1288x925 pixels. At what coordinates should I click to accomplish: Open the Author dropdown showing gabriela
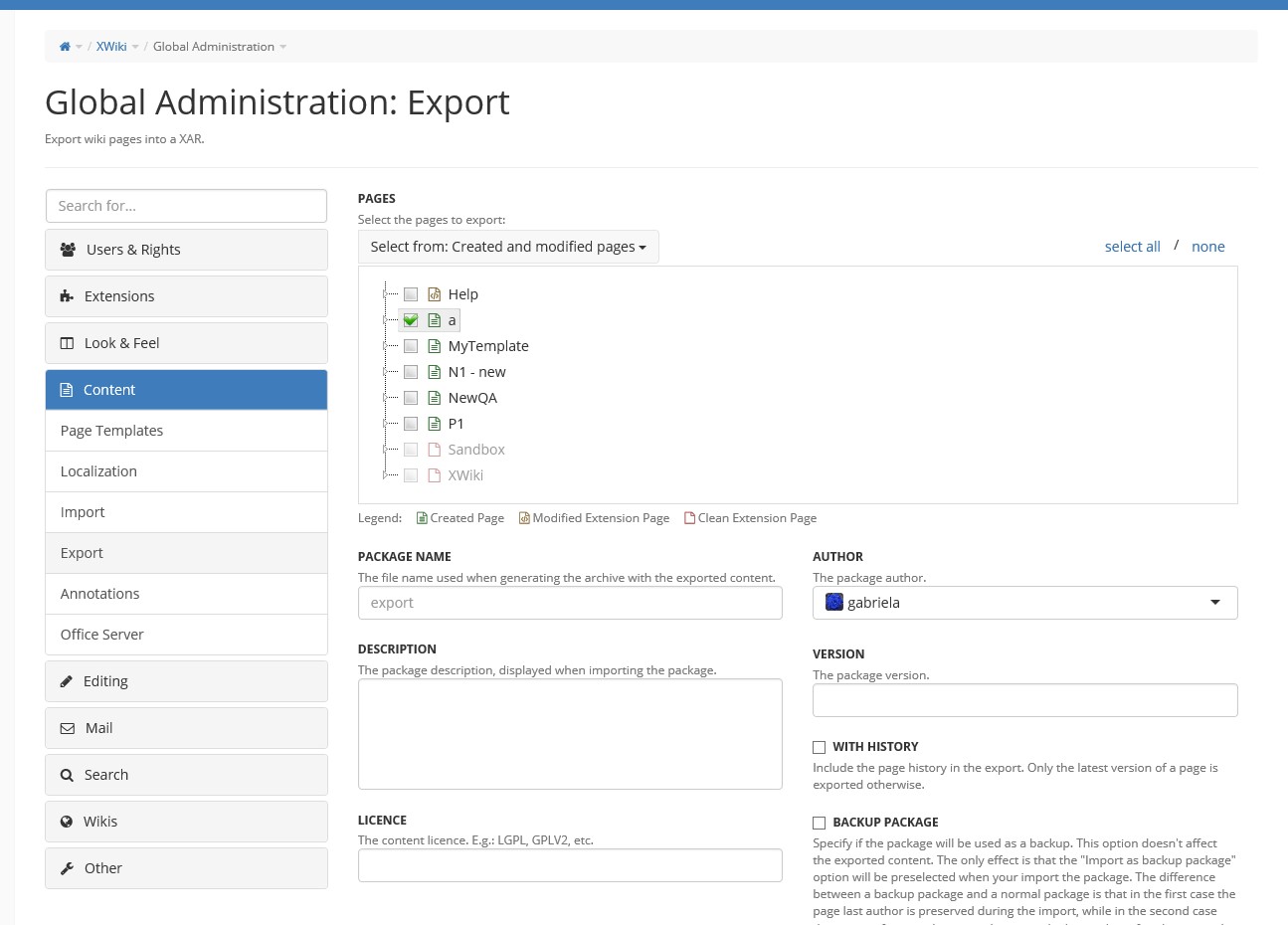pos(1024,603)
